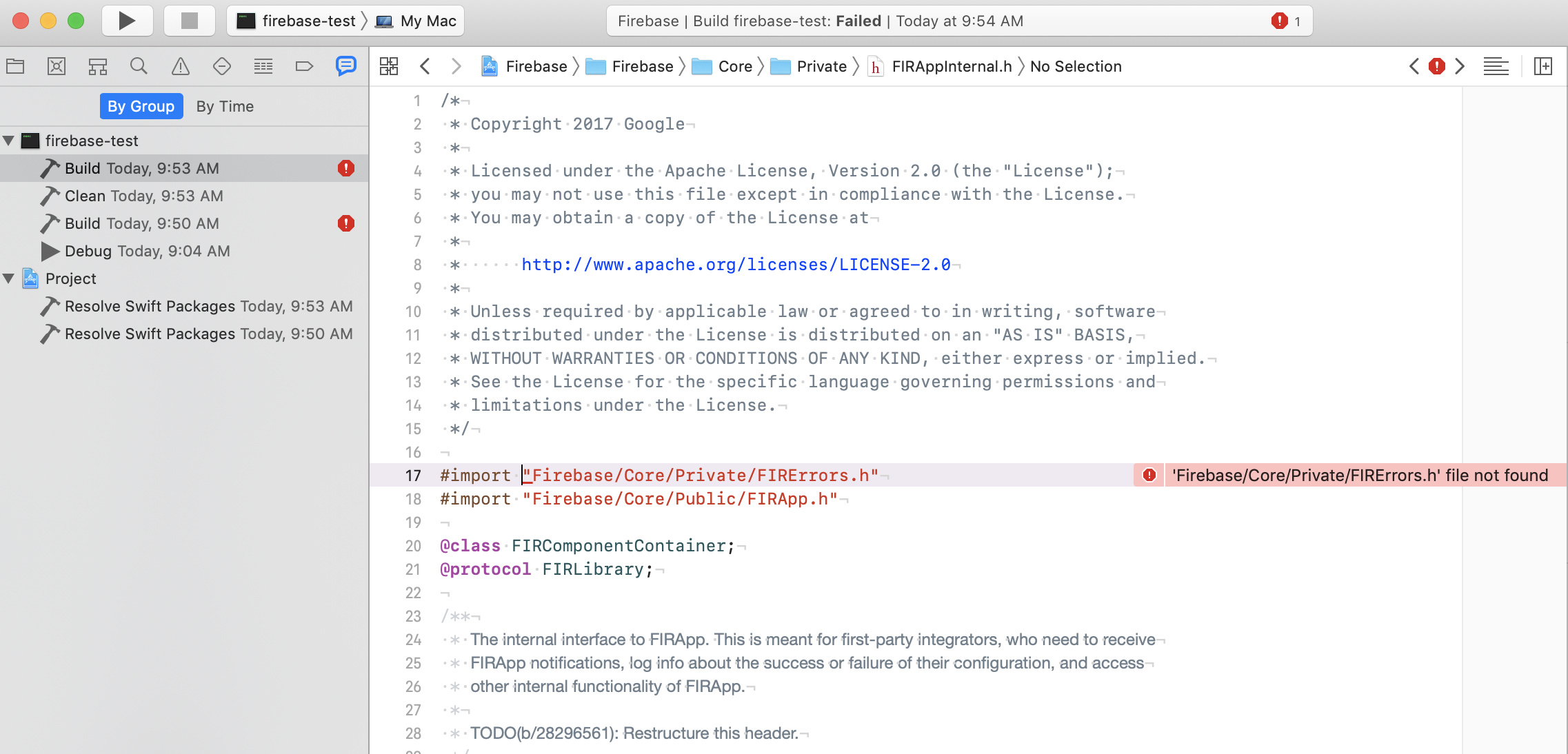Select Build Today, 9:50 AM report
Screen dimensions: 1568x754
[x=184, y=223]
